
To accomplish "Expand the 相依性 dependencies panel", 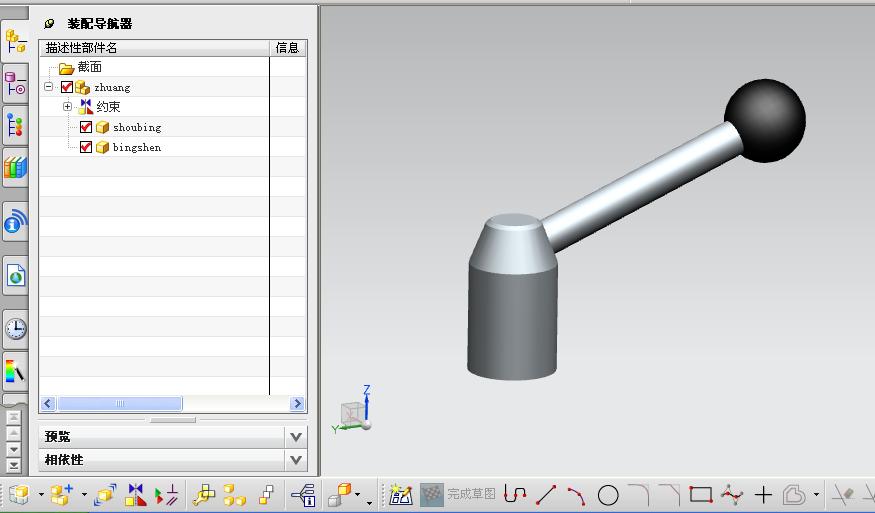I will point(296,460).
